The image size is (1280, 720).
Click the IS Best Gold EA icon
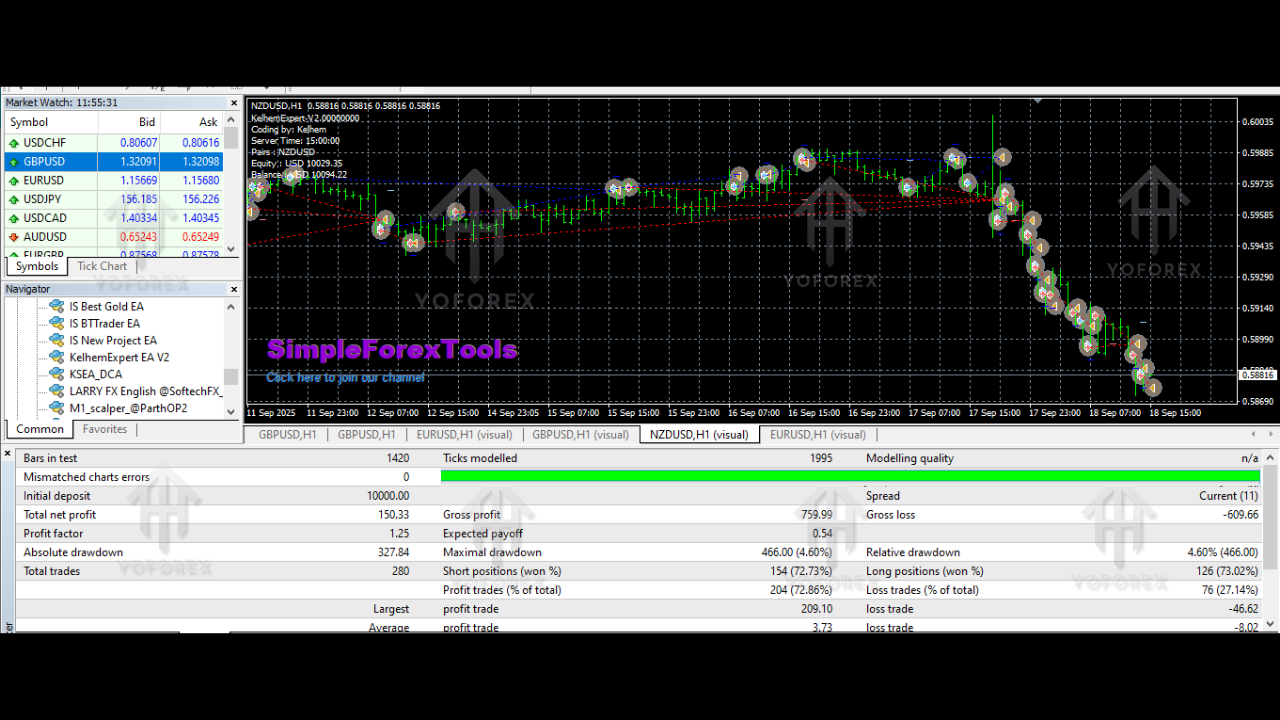pyautogui.click(x=57, y=306)
